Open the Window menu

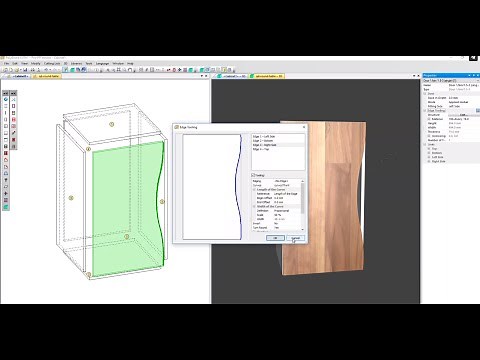click(x=118, y=63)
